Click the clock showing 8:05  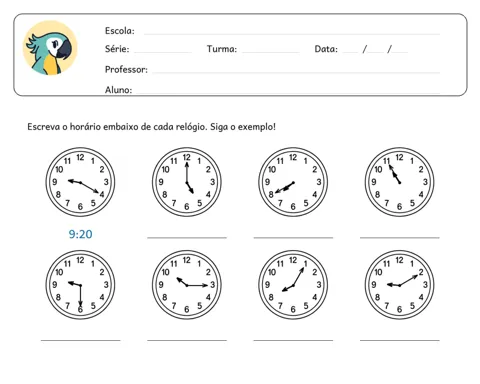click(293, 285)
